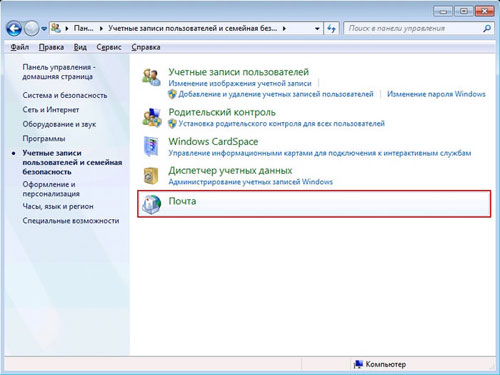The image size is (500, 375).
Task: Open the 'Диспетчер учетных данных' heading link
Action: [x=230, y=170]
